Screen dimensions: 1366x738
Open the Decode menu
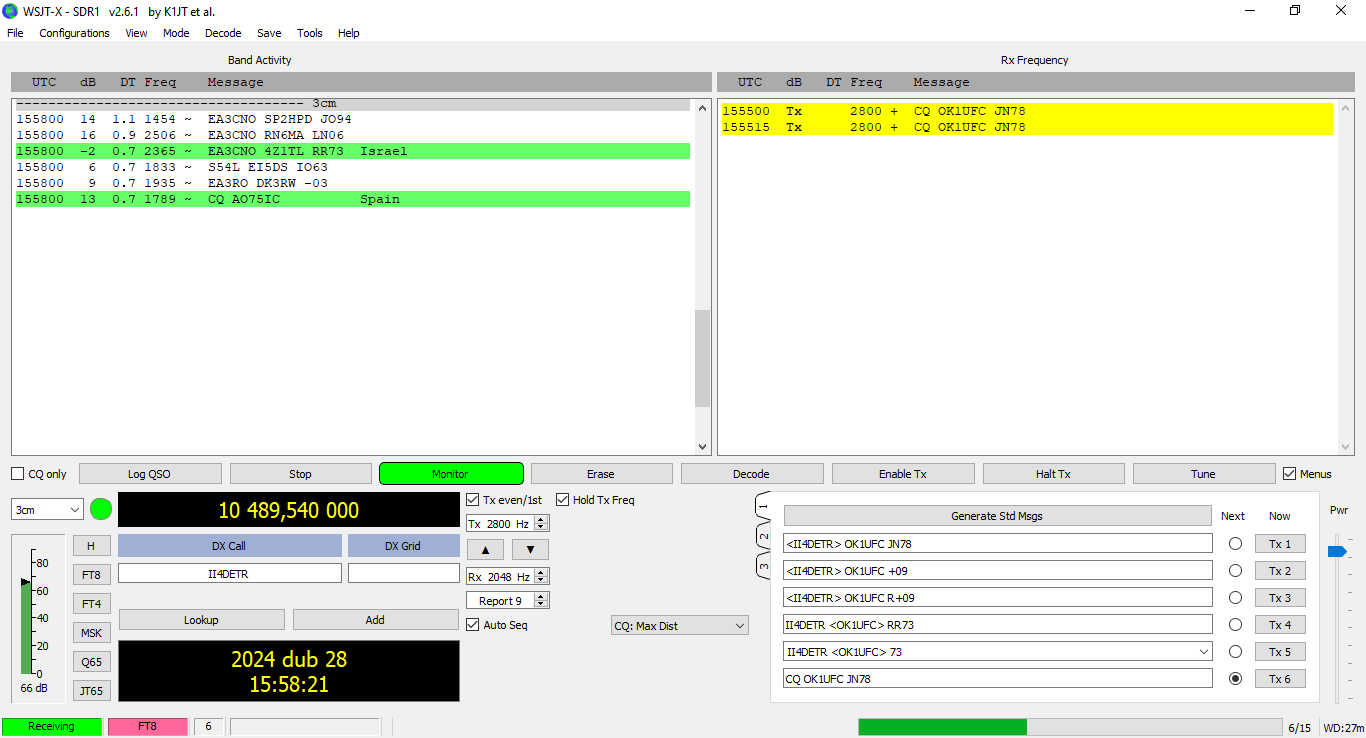click(x=223, y=33)
